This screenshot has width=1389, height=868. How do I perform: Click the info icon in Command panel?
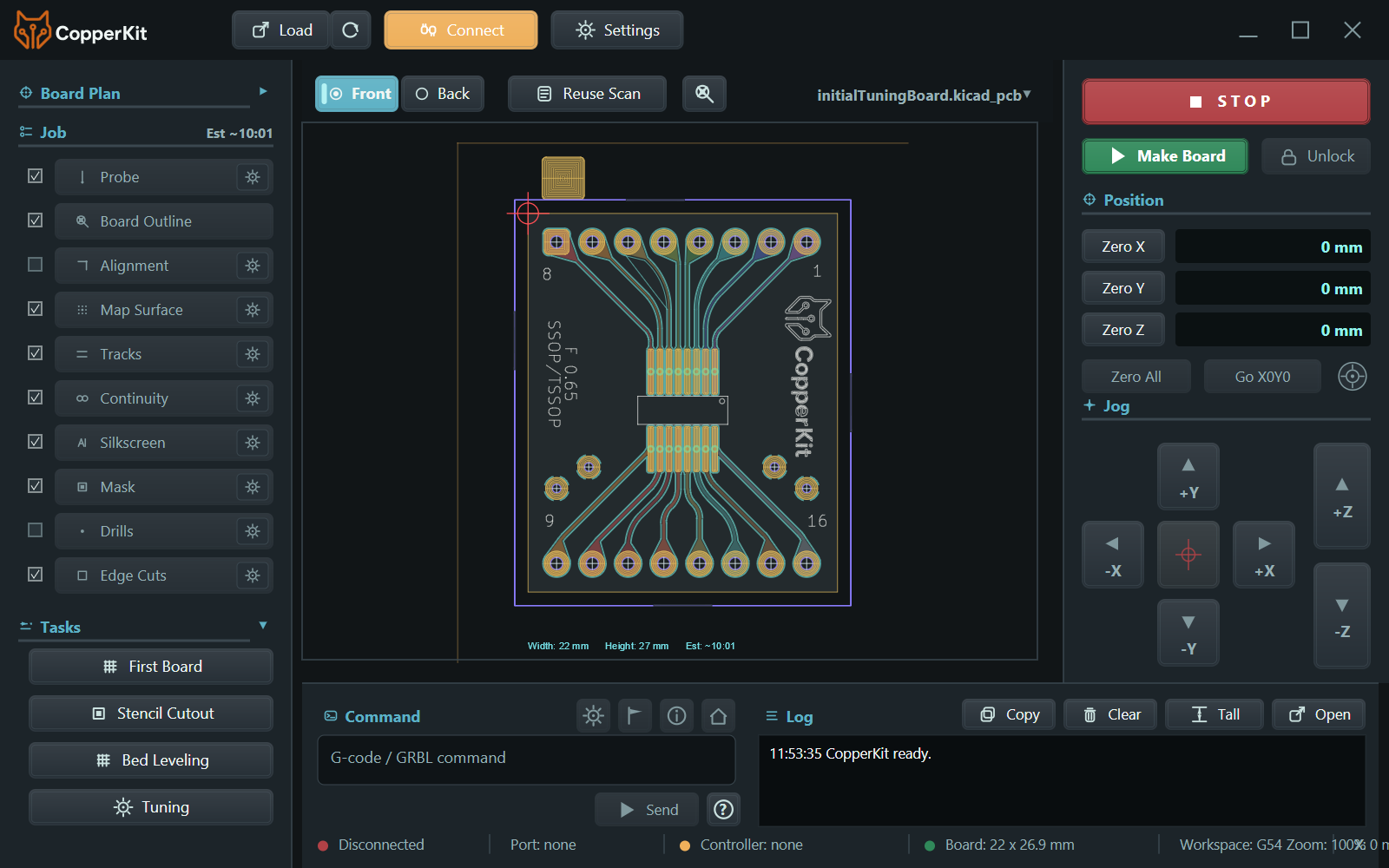click(x=676, y=716)
